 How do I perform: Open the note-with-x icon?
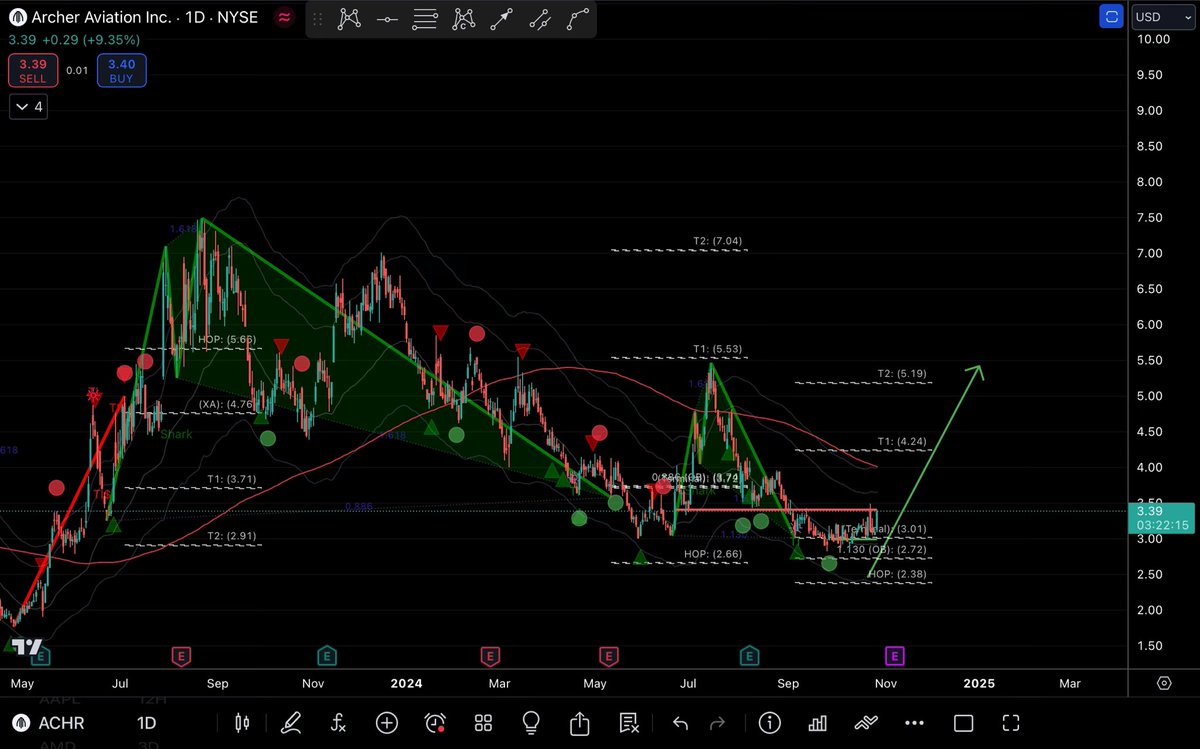629,722
